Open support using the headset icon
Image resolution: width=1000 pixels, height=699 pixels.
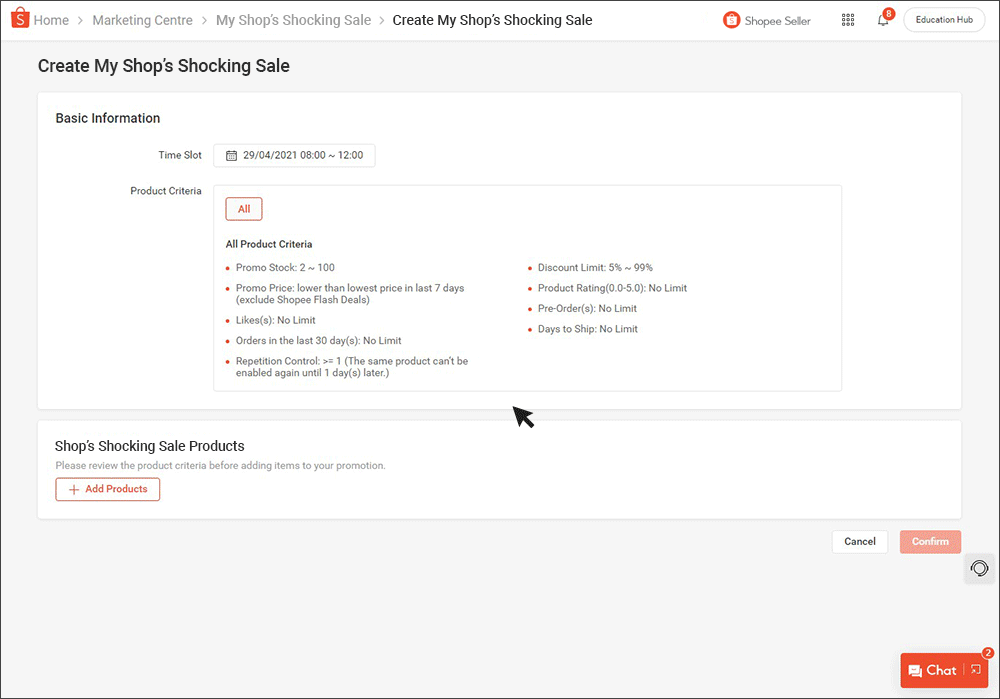pos(978,568)
